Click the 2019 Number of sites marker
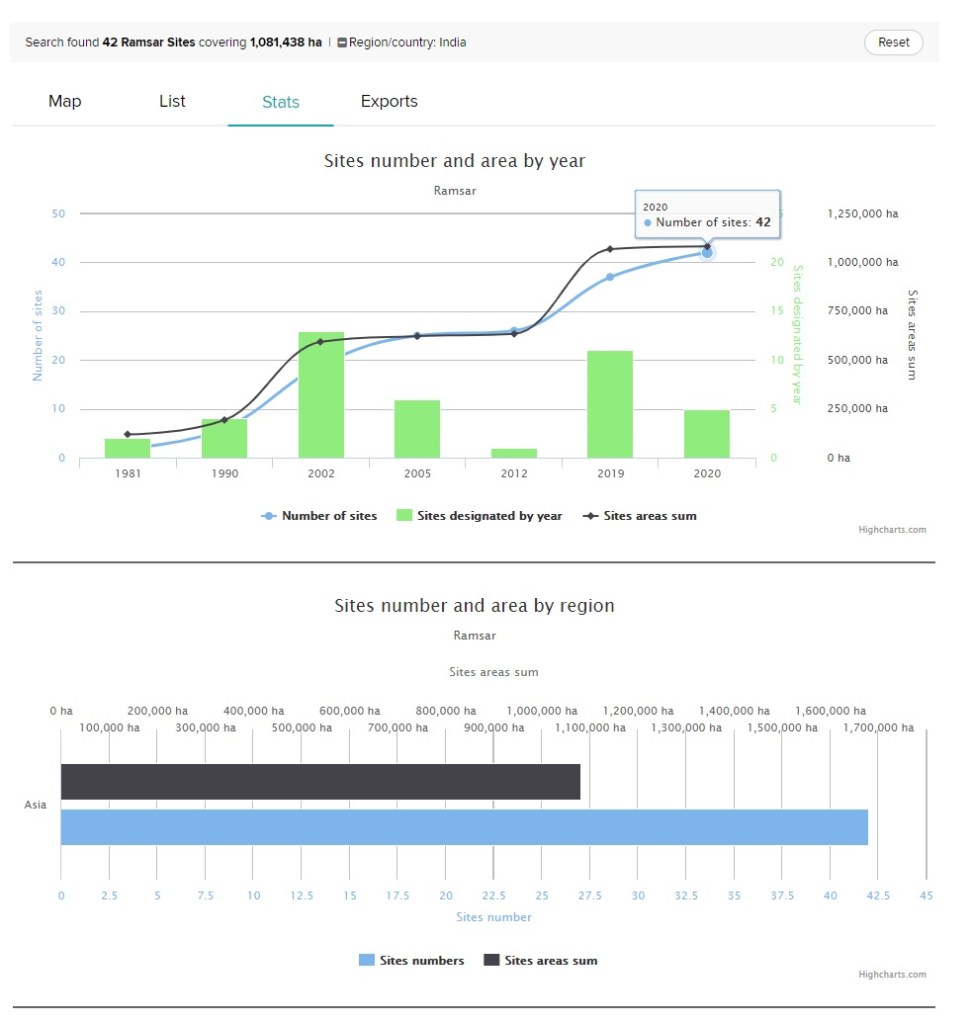The height and width of the screenshot is (1024, 971). pyautogui.click(x=610, y=276)
